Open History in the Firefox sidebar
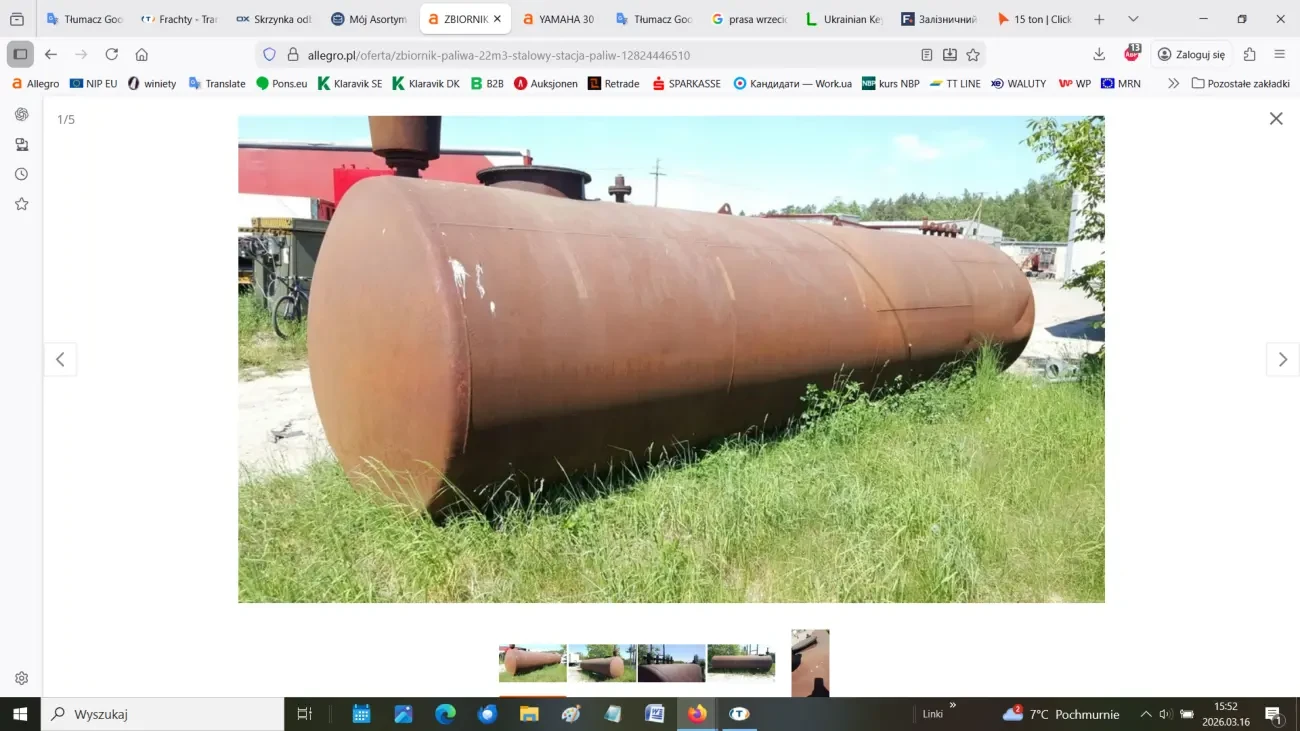1300x731 pixels. (x=21, y=174)
